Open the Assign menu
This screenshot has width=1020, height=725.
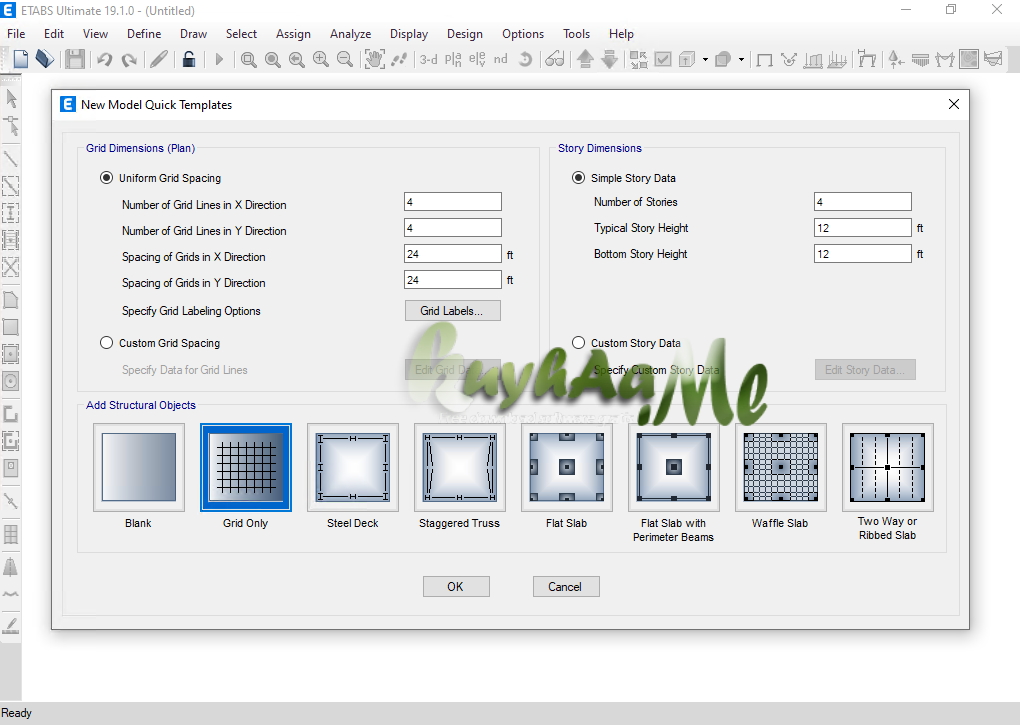[x=293, y=34]
